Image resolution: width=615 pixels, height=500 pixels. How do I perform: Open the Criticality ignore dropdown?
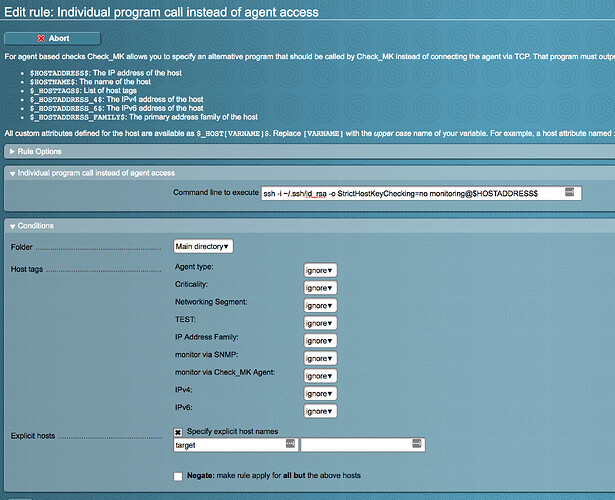click(320, 288)
